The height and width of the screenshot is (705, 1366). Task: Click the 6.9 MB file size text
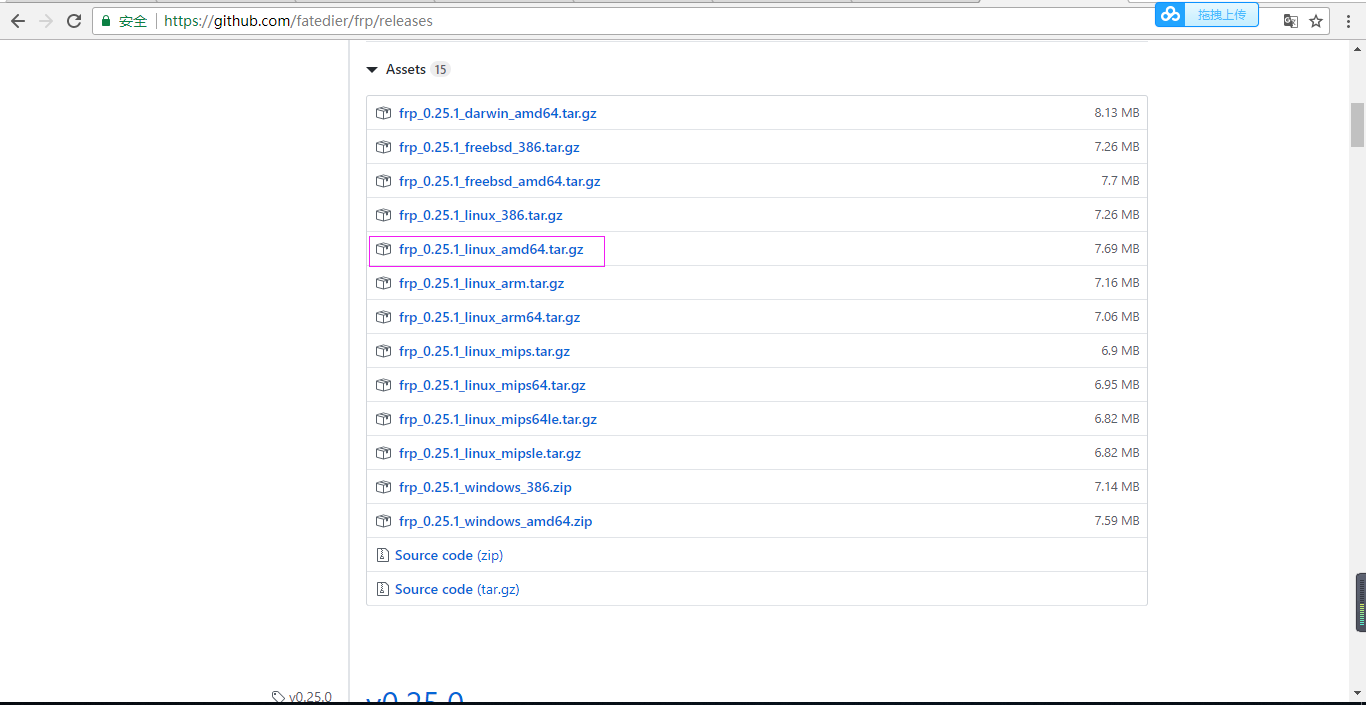pos(1120,351)
